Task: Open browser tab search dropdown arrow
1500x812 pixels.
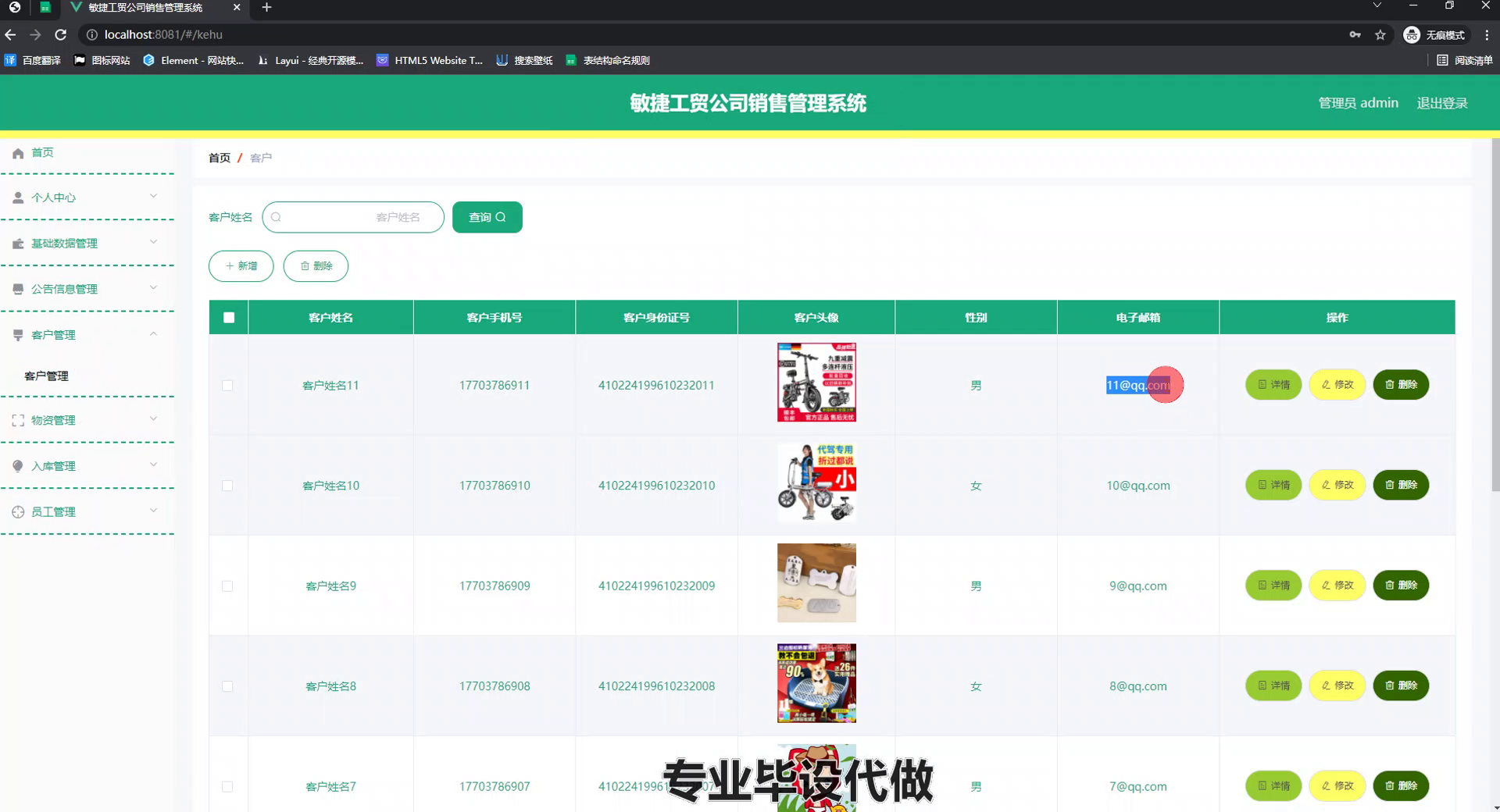Action: [x=1377, y=5]
